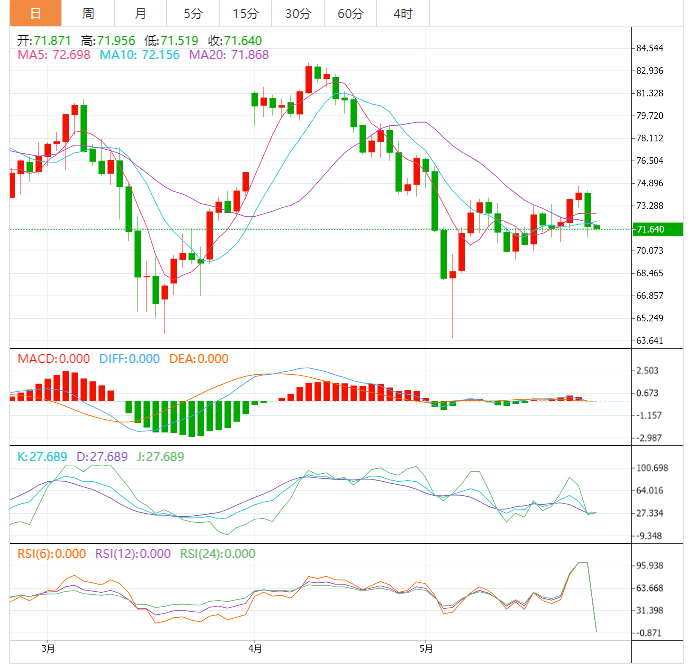Viewport: 693px width, 667px height.
Task: Switch to the 5分 interval tab
Action: (192, 13)
